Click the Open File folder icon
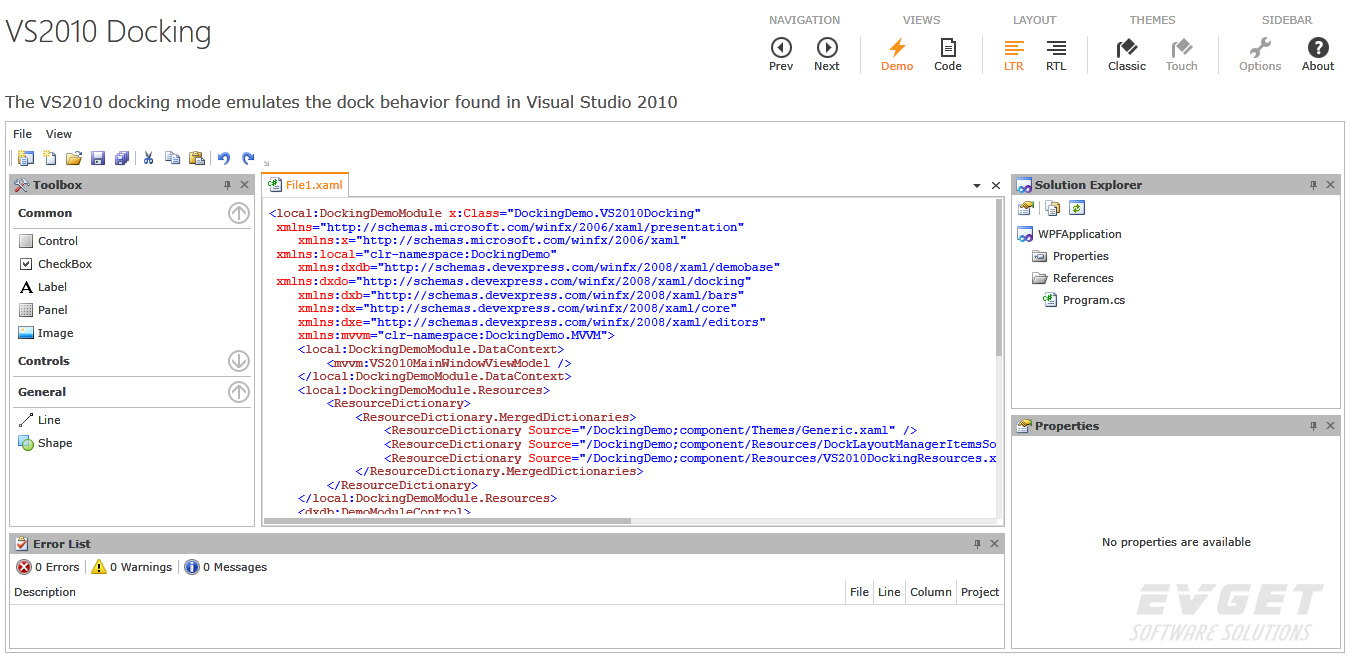The image size is (1363, 667). (x=74, y=158)
